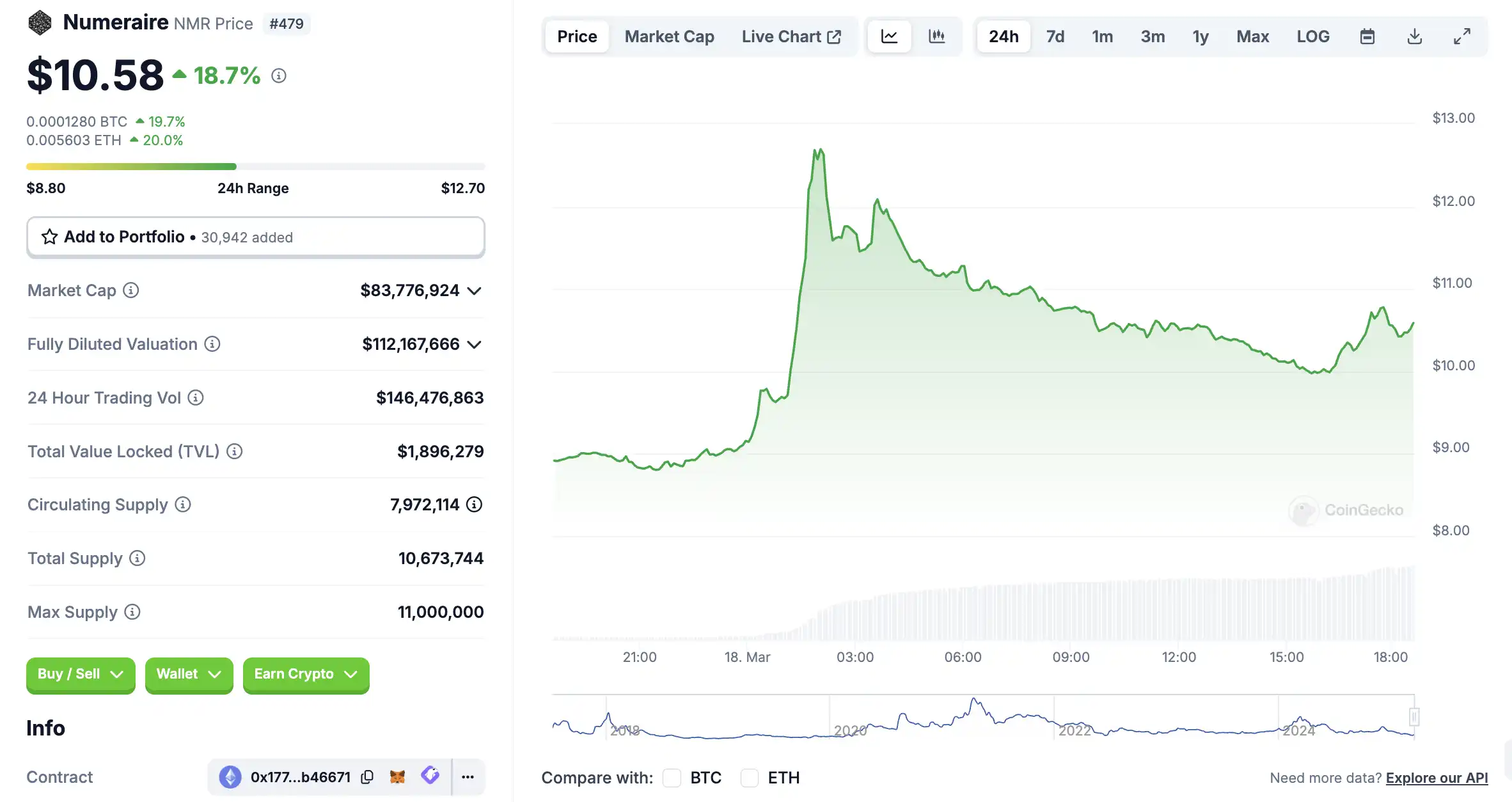1512x802 pixels.
Task: Select 1m time range
Action: 1102,36
